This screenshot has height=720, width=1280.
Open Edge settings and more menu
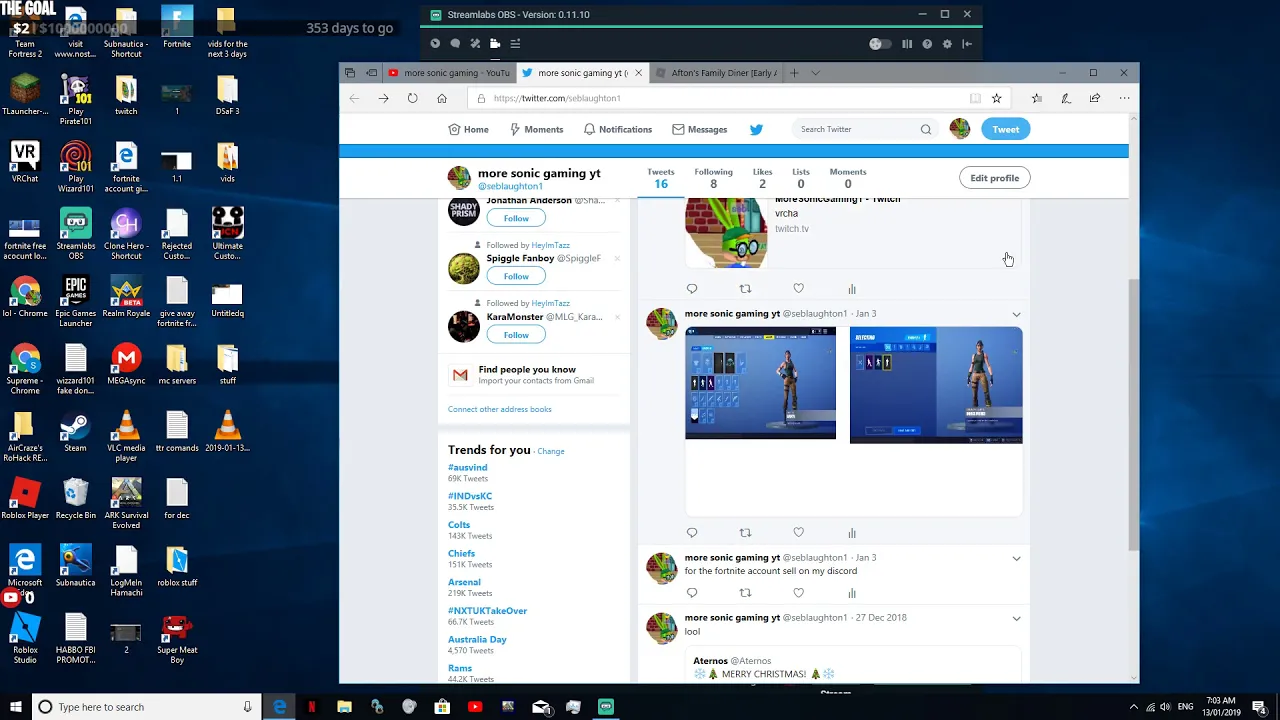[x=1124, y=98]
